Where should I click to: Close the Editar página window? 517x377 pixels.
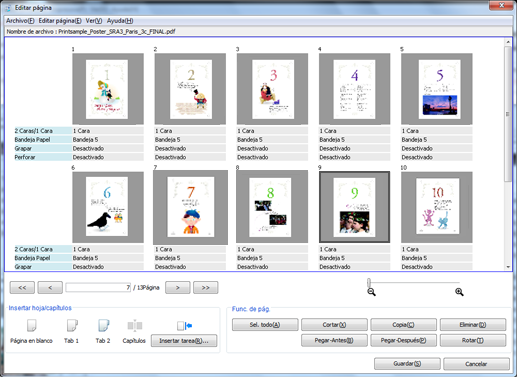click(x=501, y=5)
